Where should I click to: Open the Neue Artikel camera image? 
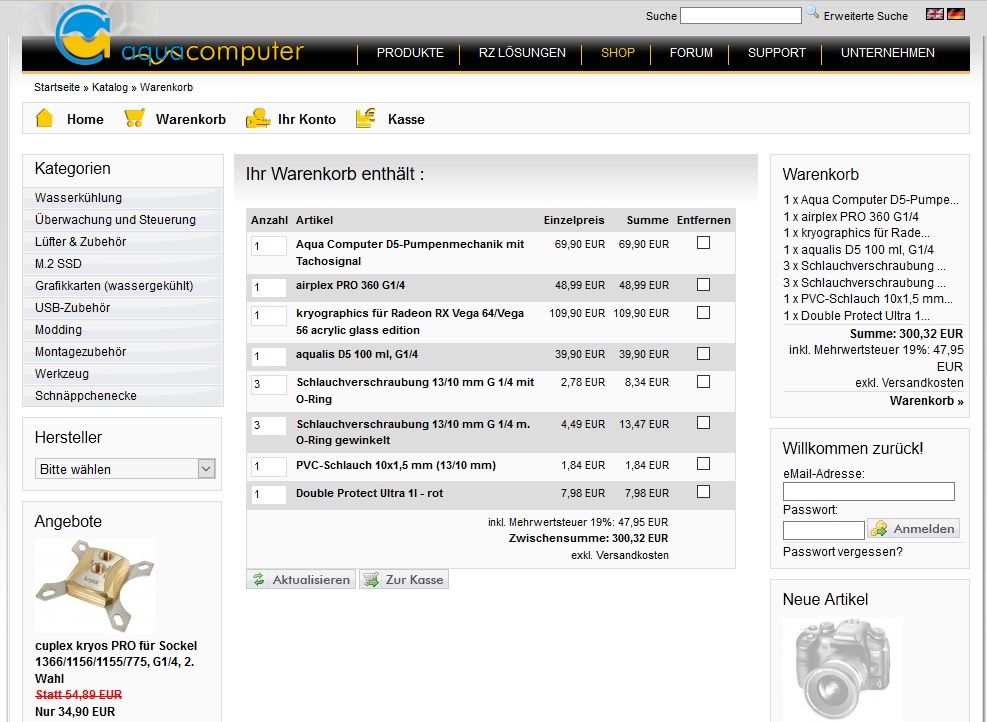842,668
